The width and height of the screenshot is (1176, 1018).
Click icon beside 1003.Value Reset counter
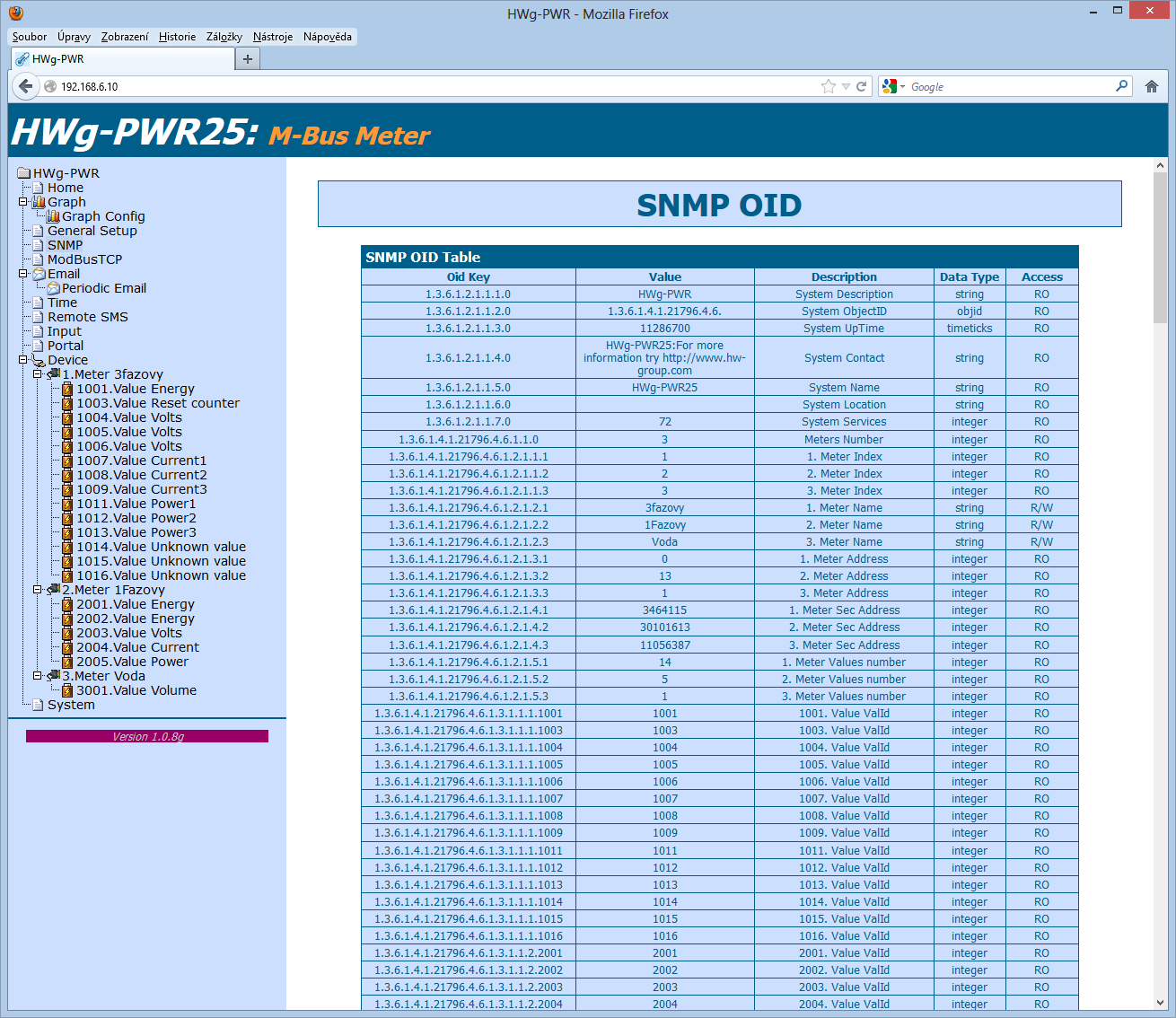coord(67,403)
